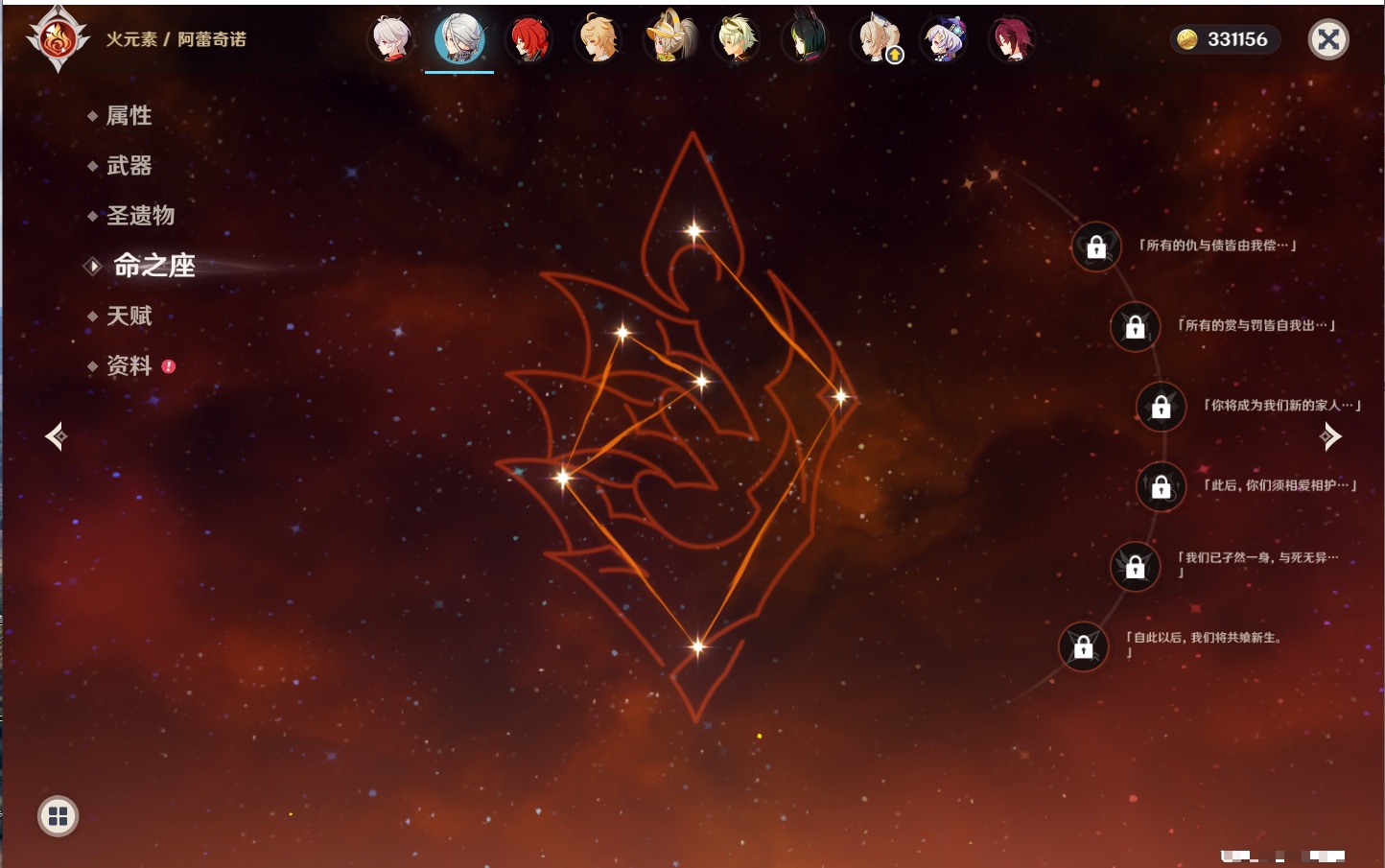Open the 圣遗物 artifacts menu
The height and width of the screenshot is (868, 1385).
coord(140,216)
